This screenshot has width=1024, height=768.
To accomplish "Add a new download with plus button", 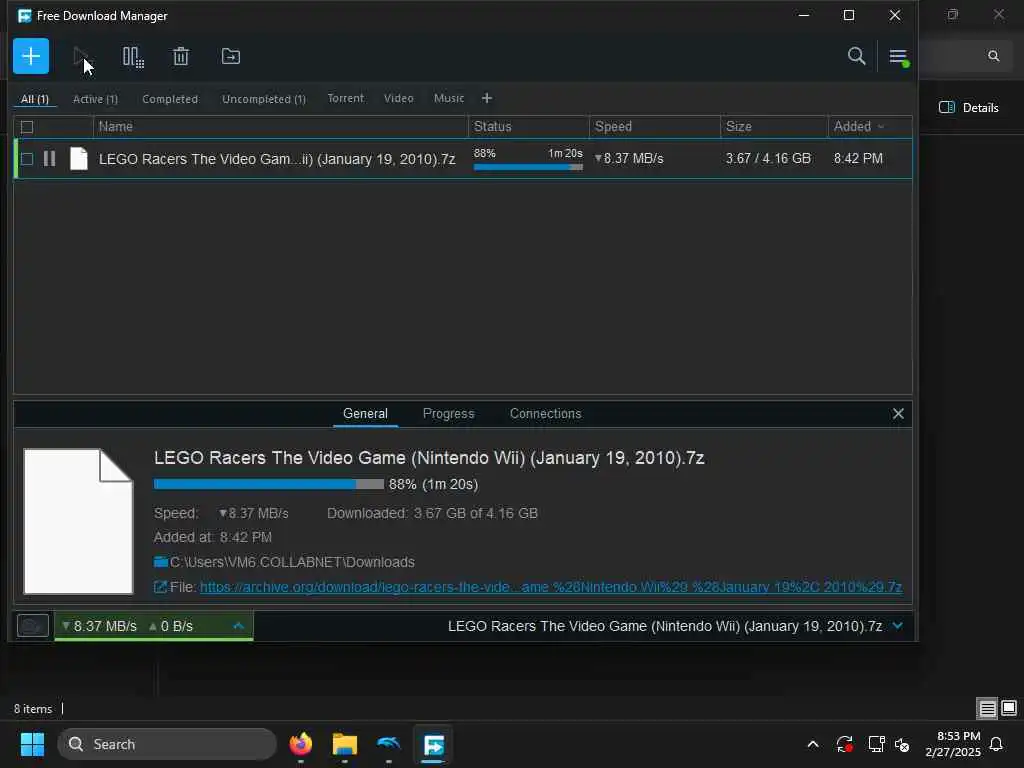I will 31,56.
